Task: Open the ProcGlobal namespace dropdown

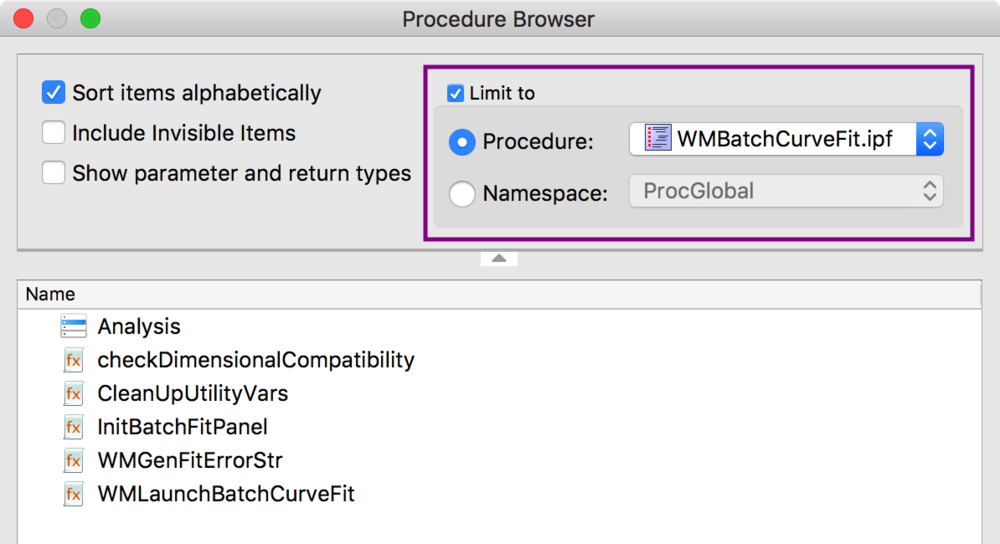Action: click(x=786, y=191)
